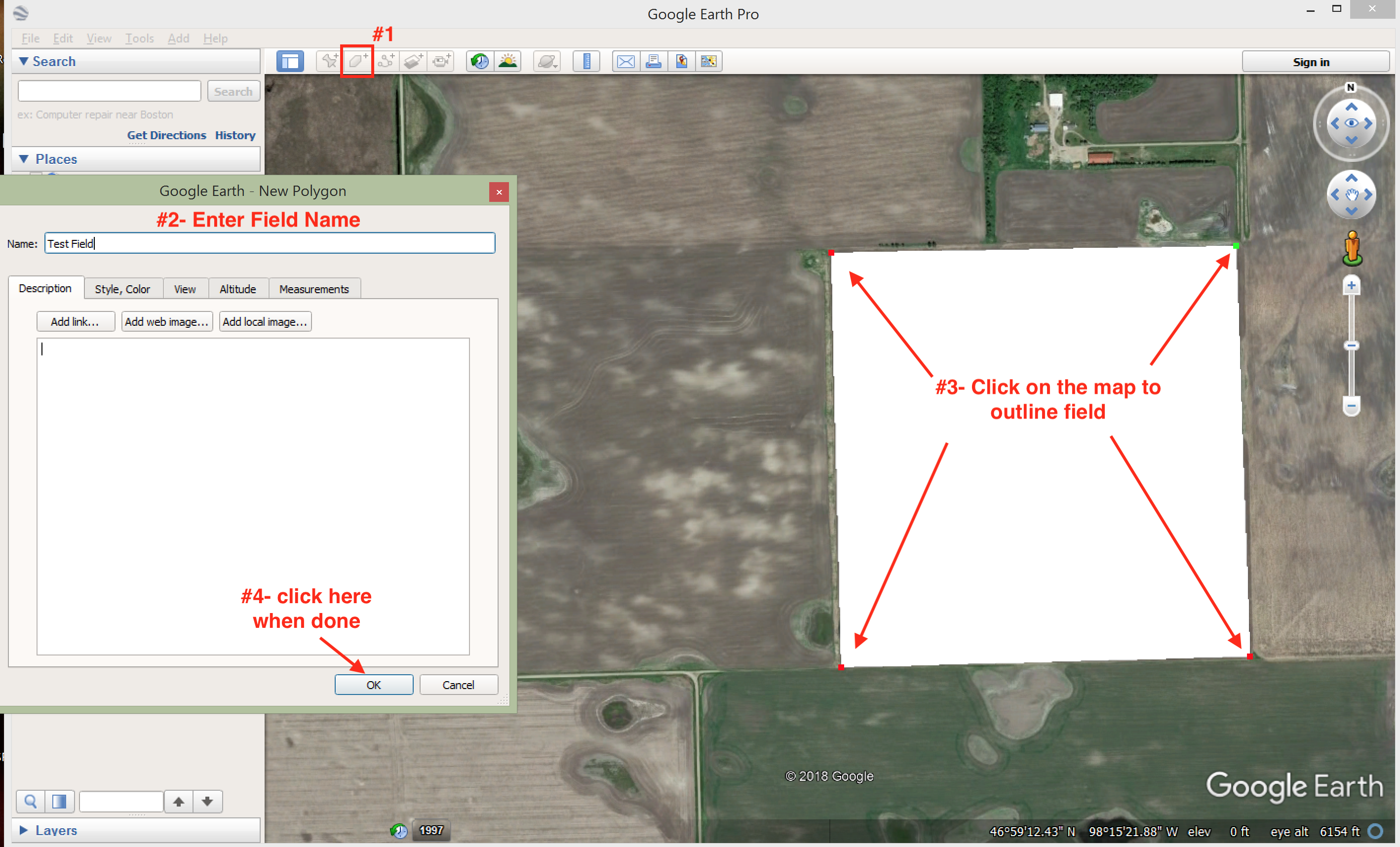The width and height of the screenshot is (1400, 847).
Task: Toggle historical imagery clock icon in toolbar
Action: click(480, 61)
